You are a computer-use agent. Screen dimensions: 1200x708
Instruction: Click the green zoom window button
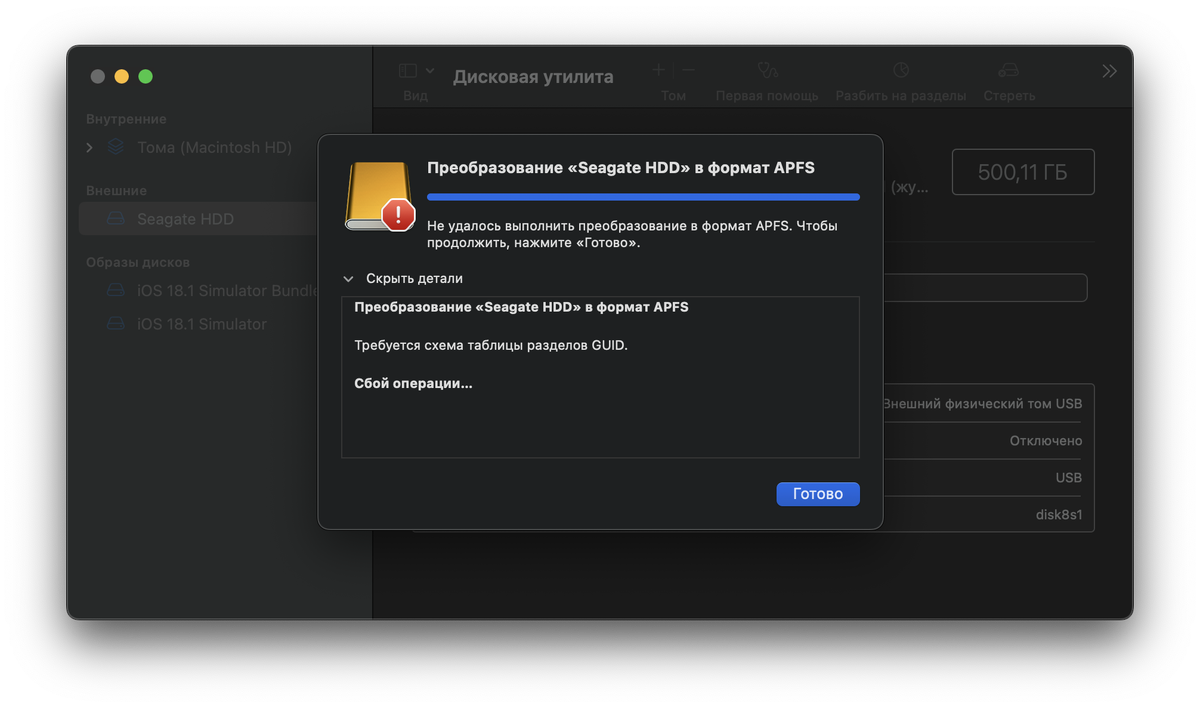pyautogui.click(x=145, y=76)
